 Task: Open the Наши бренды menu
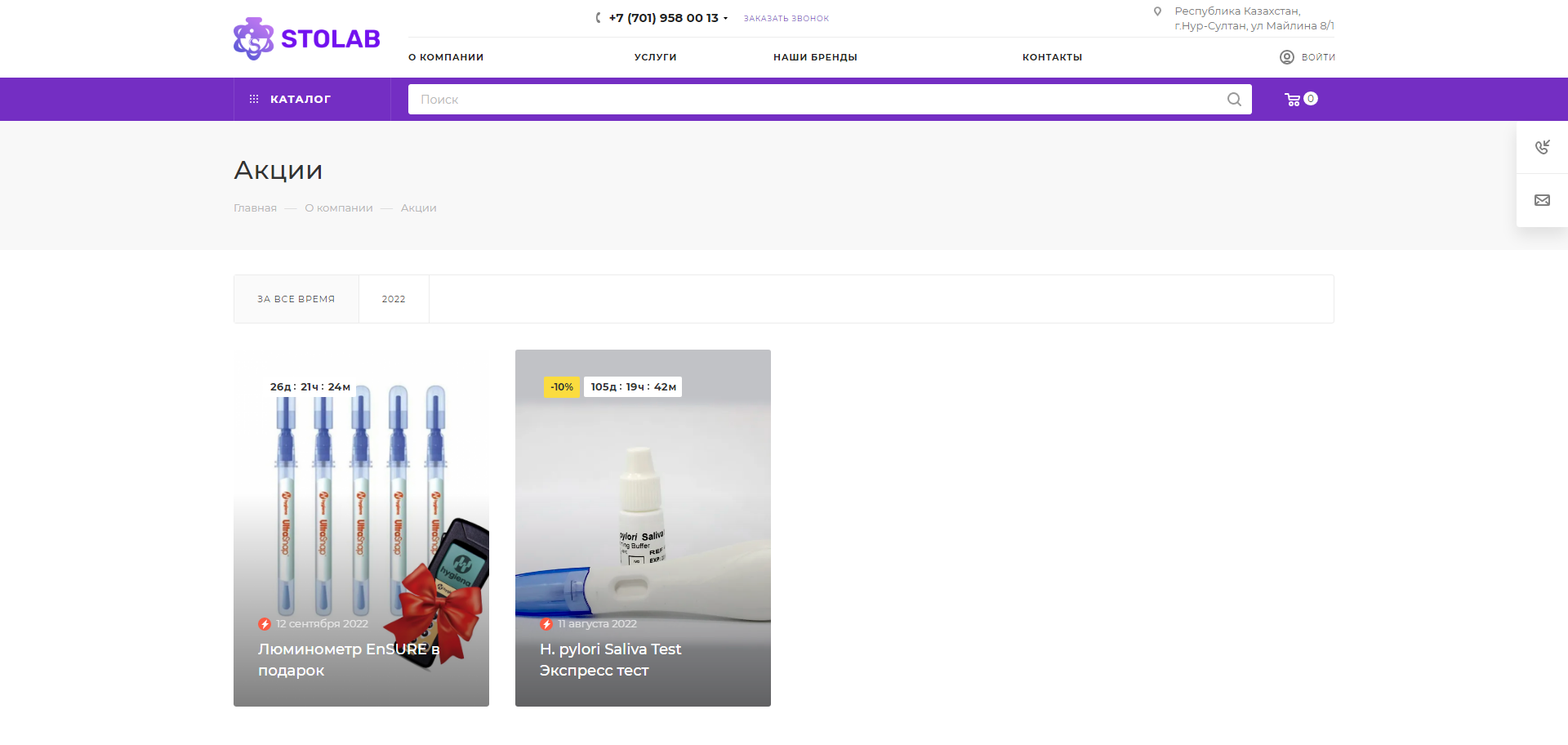click(815, 57)
